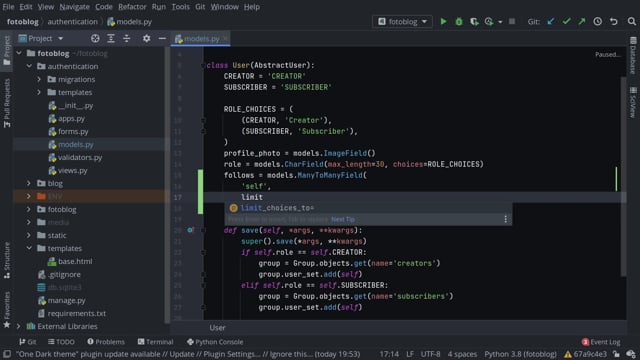Open the Terminal tool window

tap(155, 342)
